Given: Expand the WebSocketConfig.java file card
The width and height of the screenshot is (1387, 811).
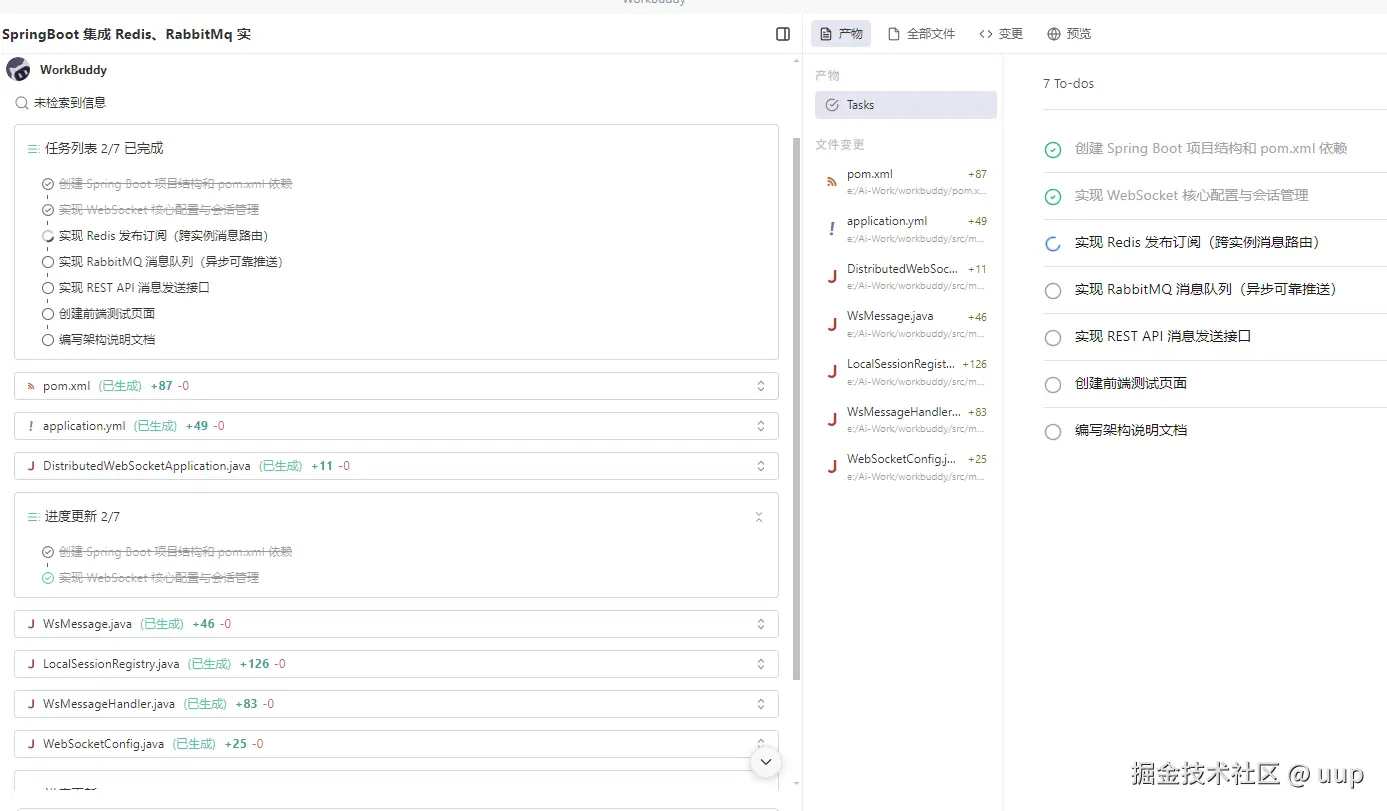Looking at the screenshot, I should click(x=760, y=744).
